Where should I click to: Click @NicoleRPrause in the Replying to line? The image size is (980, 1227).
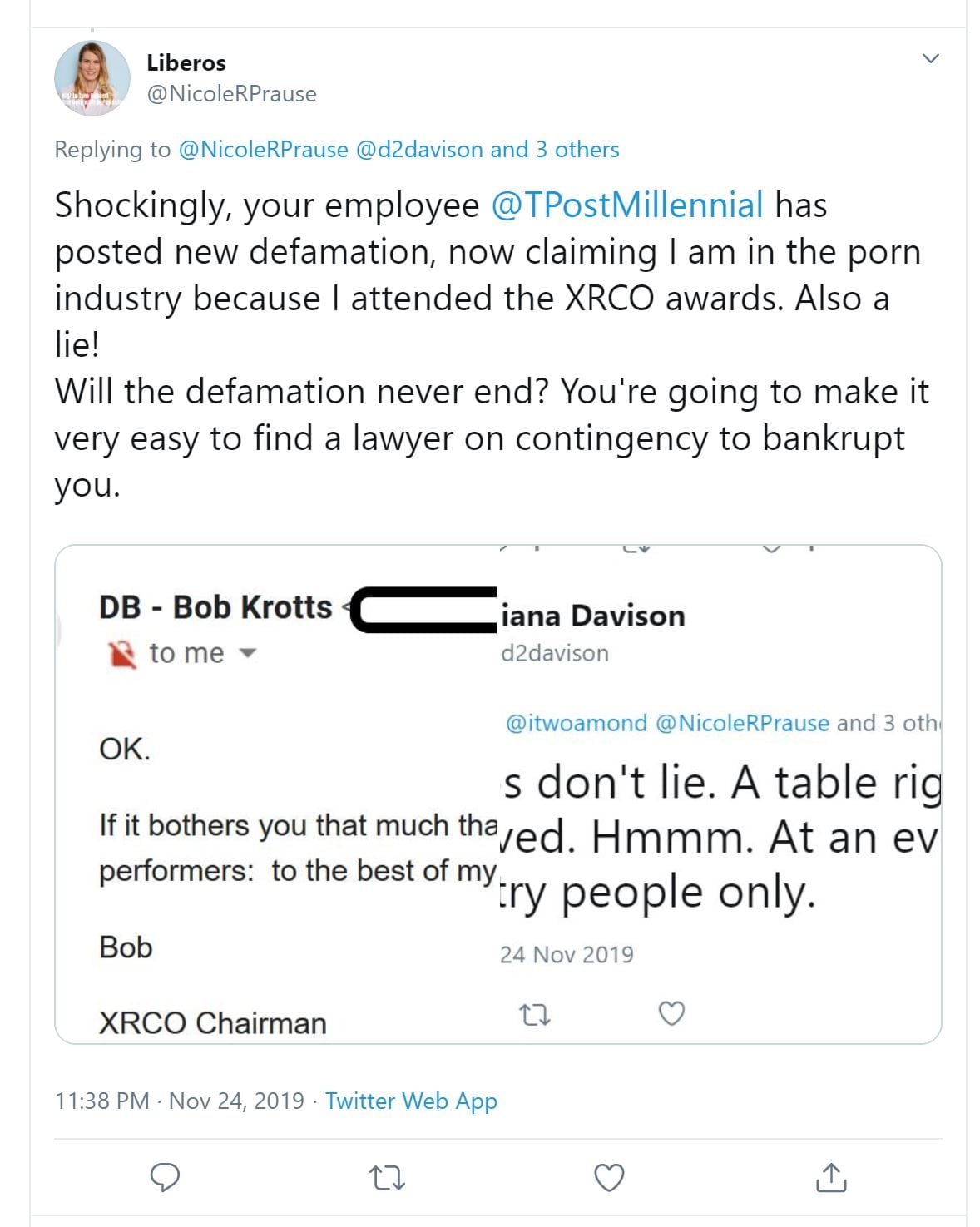click(x=263, y=150)
